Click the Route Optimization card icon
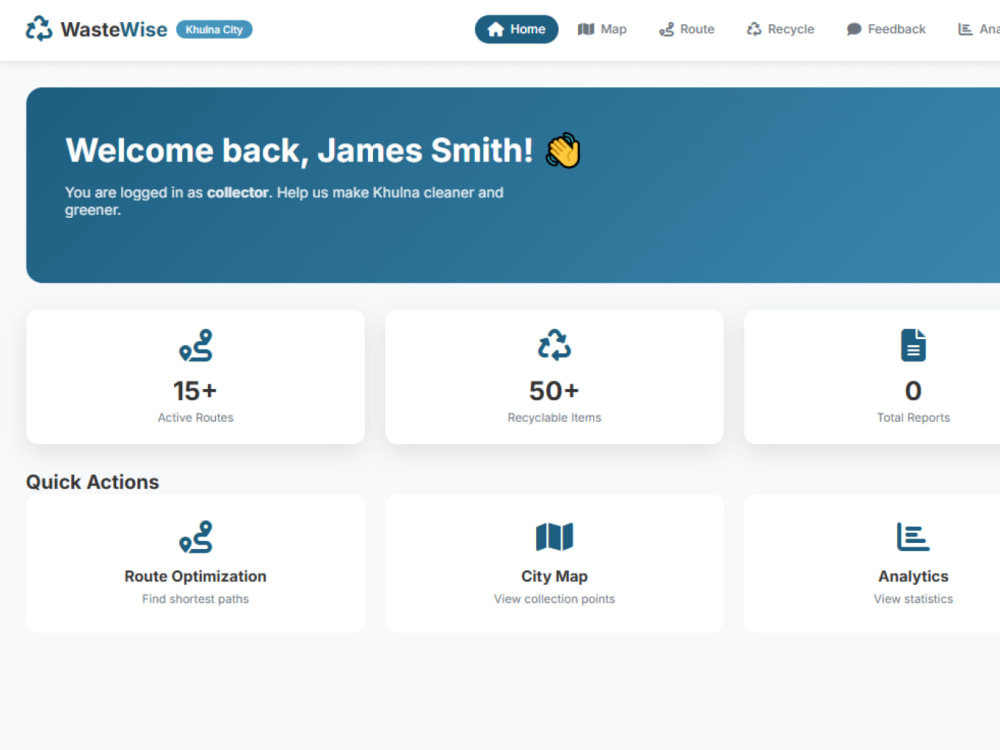The width and height of the screenshot is (1000, 750). (x=196, y=537)
